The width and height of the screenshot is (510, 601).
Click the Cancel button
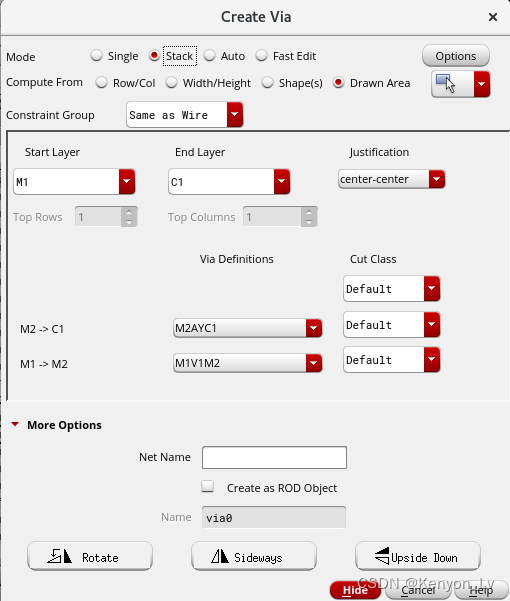point(418,590)
